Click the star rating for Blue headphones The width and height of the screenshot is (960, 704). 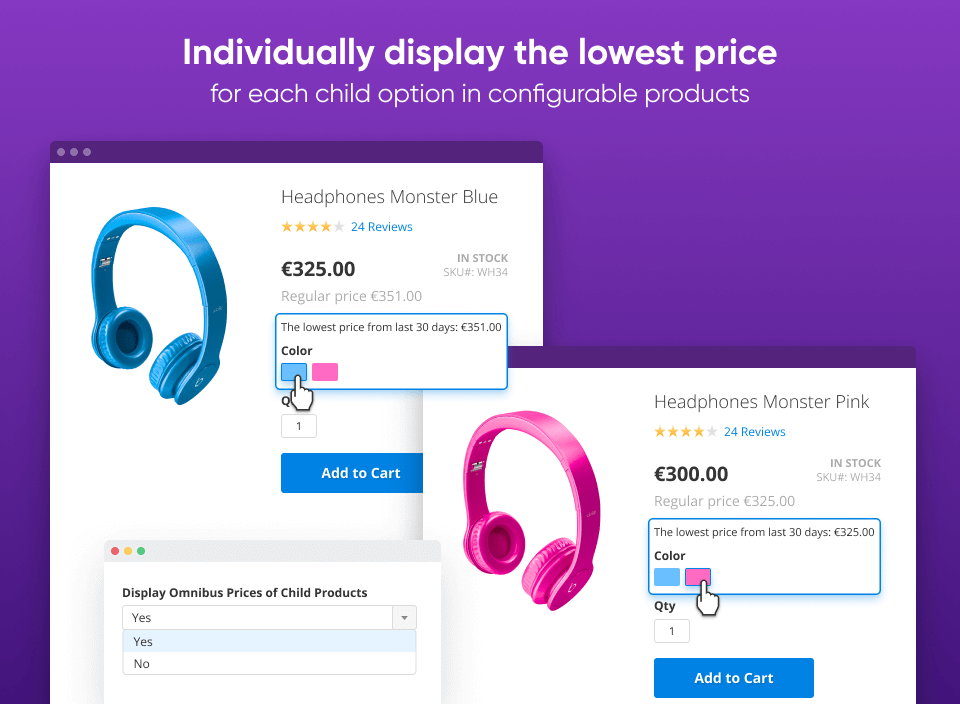pyautogui.click(x=312, y=227)
